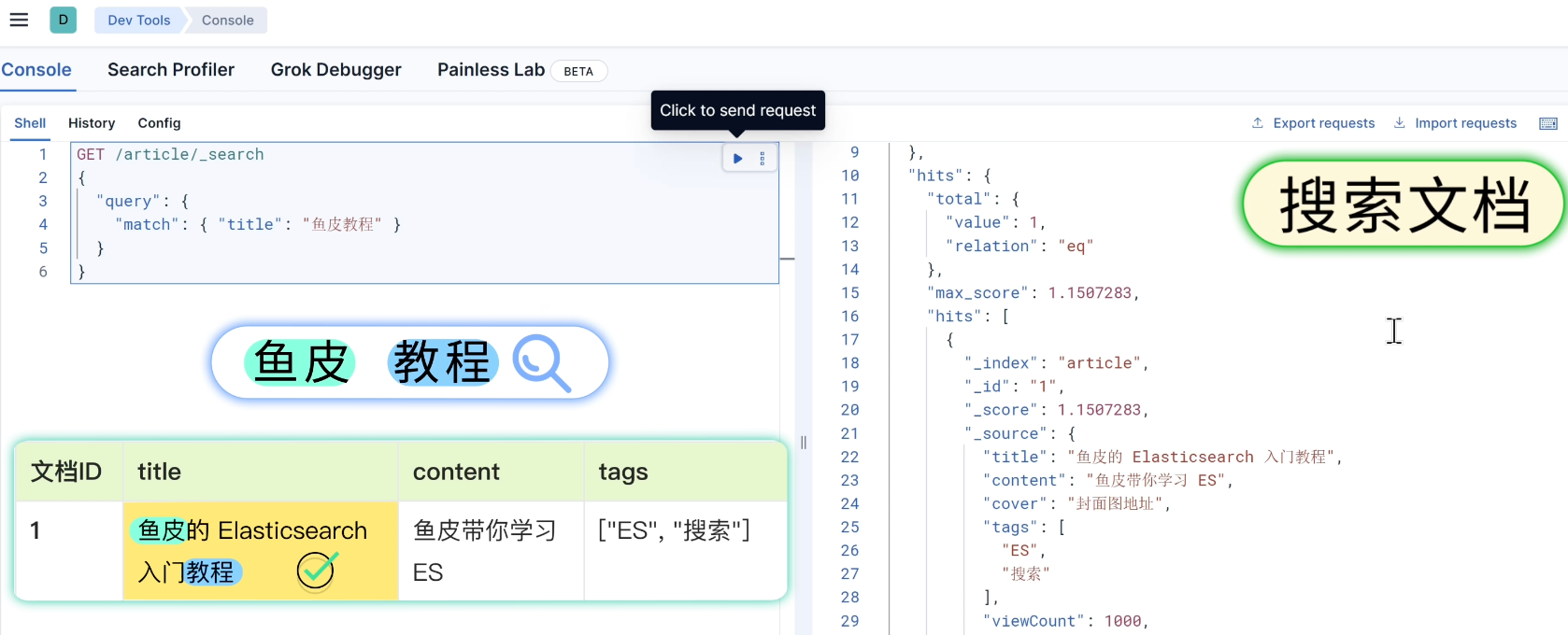1568x635 pixels.
Task: Click line number 1 in request editor gutter
Action: point(43,154)
